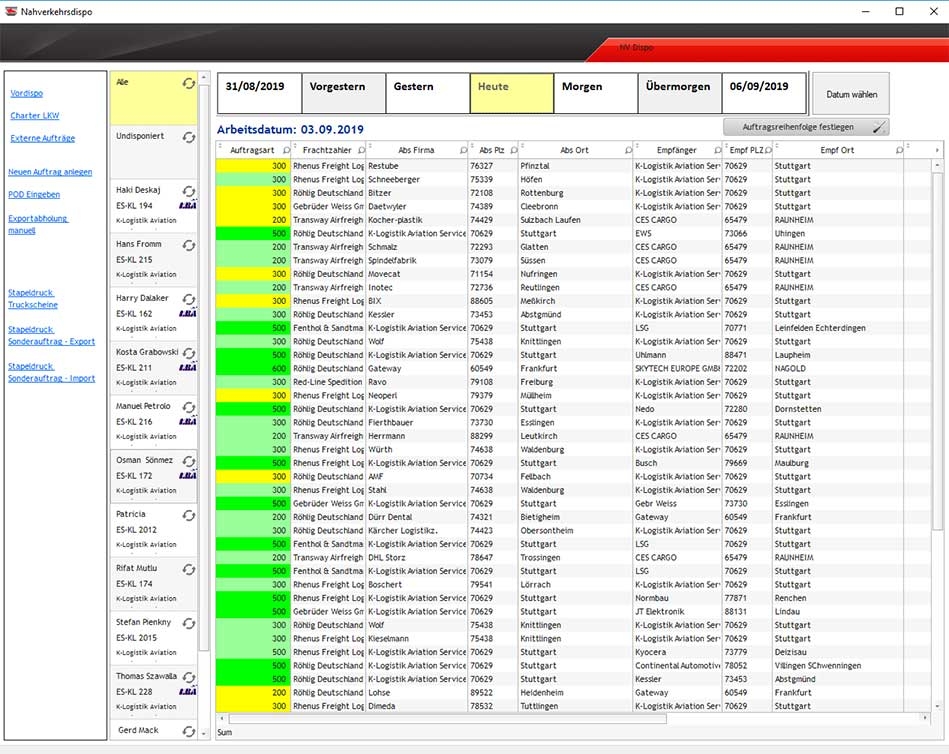Refresh Stefan Pienkny driver tile
The image size is (949, 754).
[189, 623]
